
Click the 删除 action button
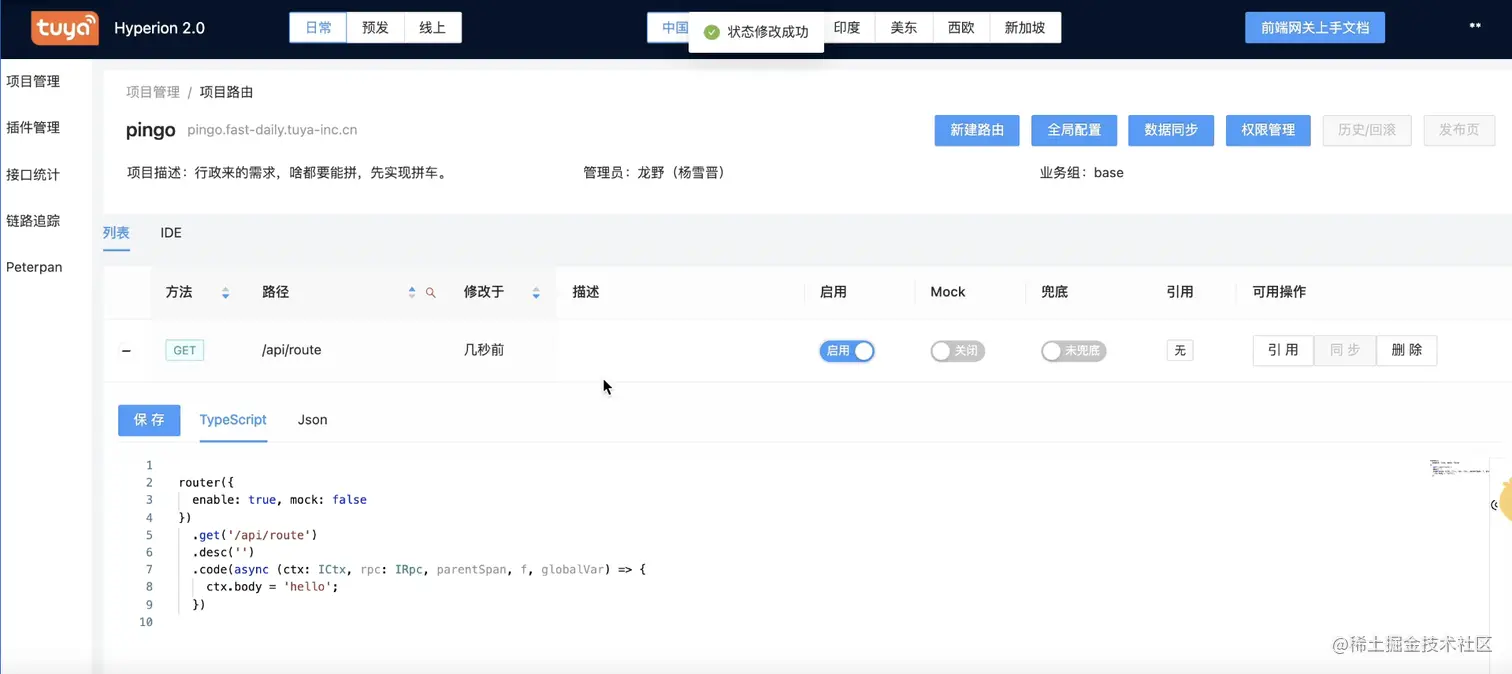1407,350
